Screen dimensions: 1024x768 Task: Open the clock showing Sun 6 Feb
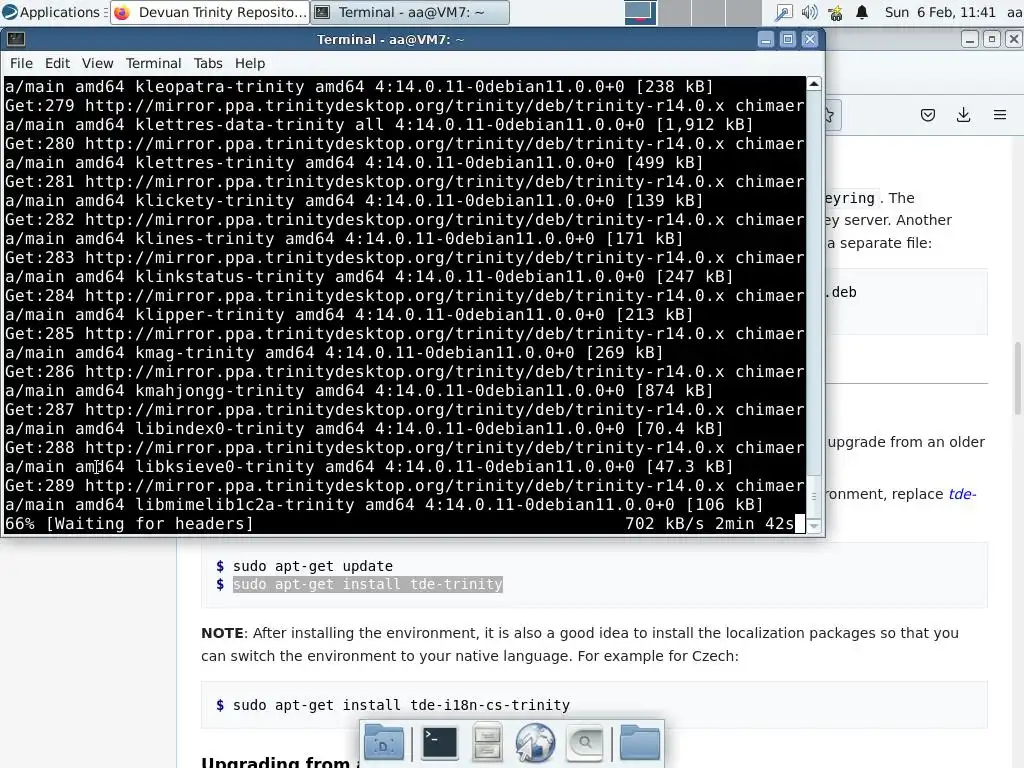point(940,12)
